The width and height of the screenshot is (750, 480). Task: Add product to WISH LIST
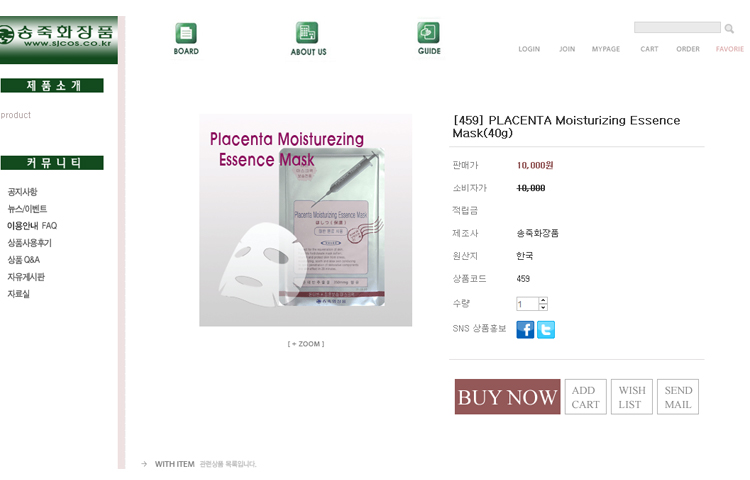(x=631, y=397)
